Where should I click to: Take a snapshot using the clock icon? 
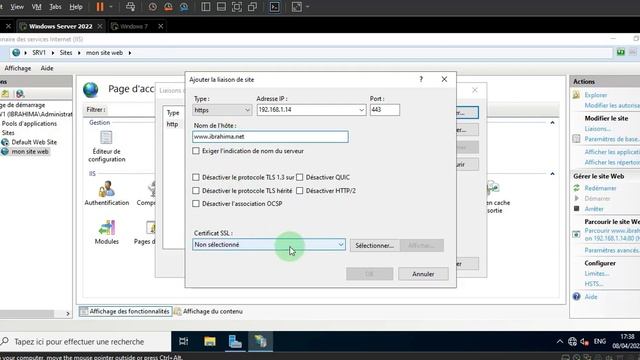click(153, 7)
